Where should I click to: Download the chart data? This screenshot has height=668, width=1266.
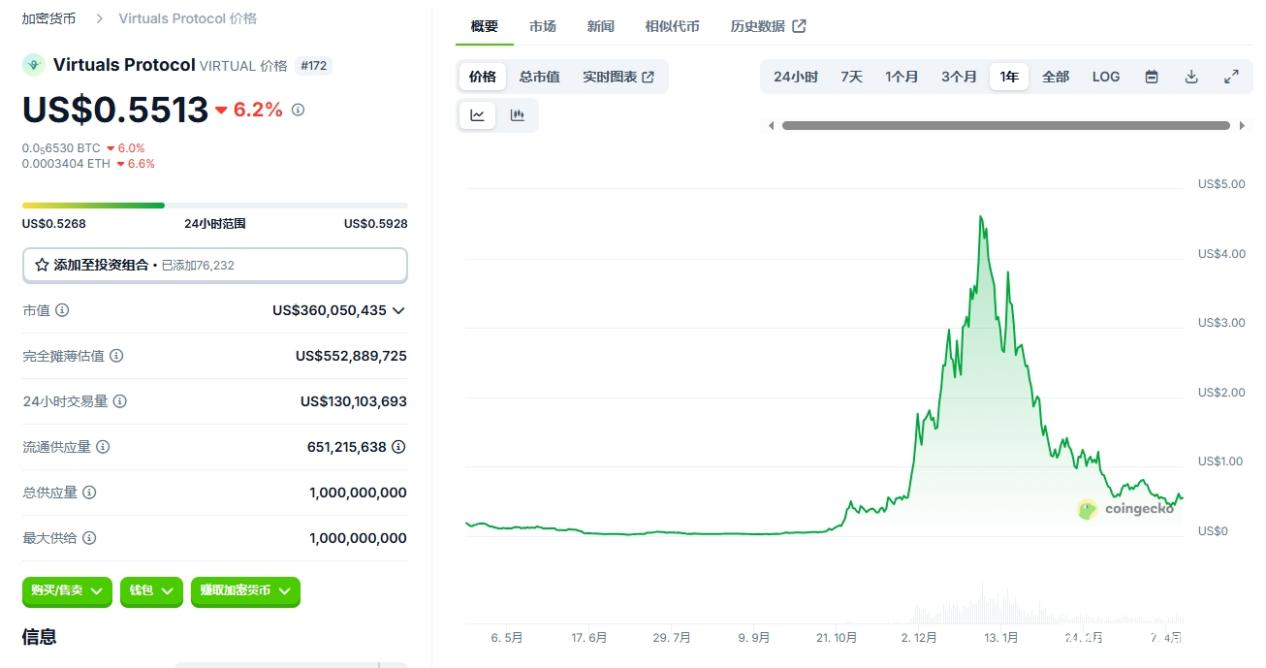(x=1191, y=76)
